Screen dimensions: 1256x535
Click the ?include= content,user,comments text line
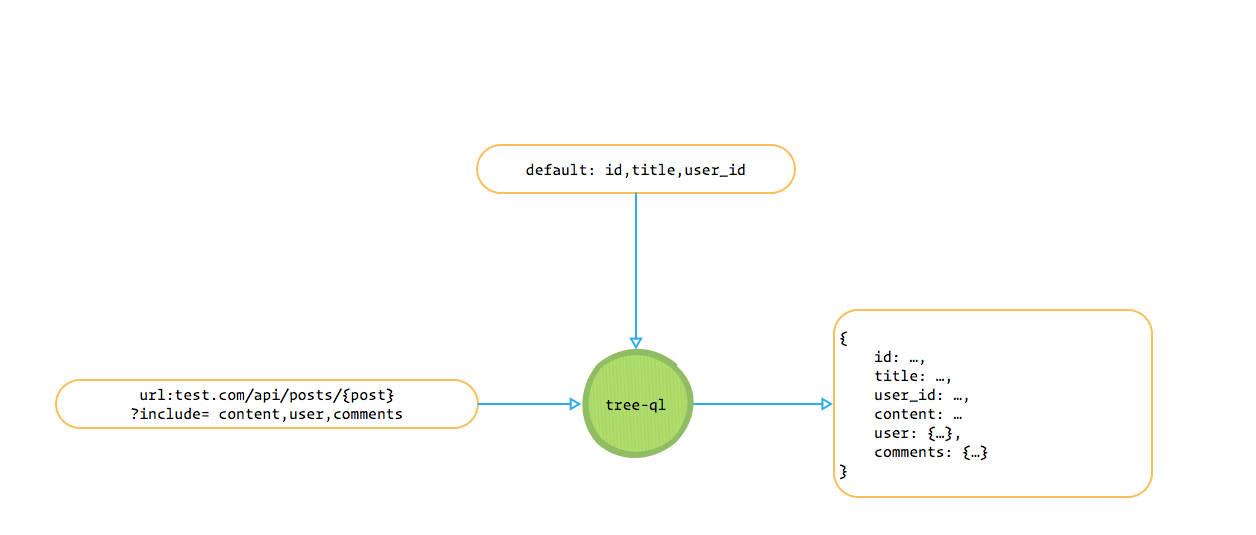pyautogui.click(x=266, y=414)
